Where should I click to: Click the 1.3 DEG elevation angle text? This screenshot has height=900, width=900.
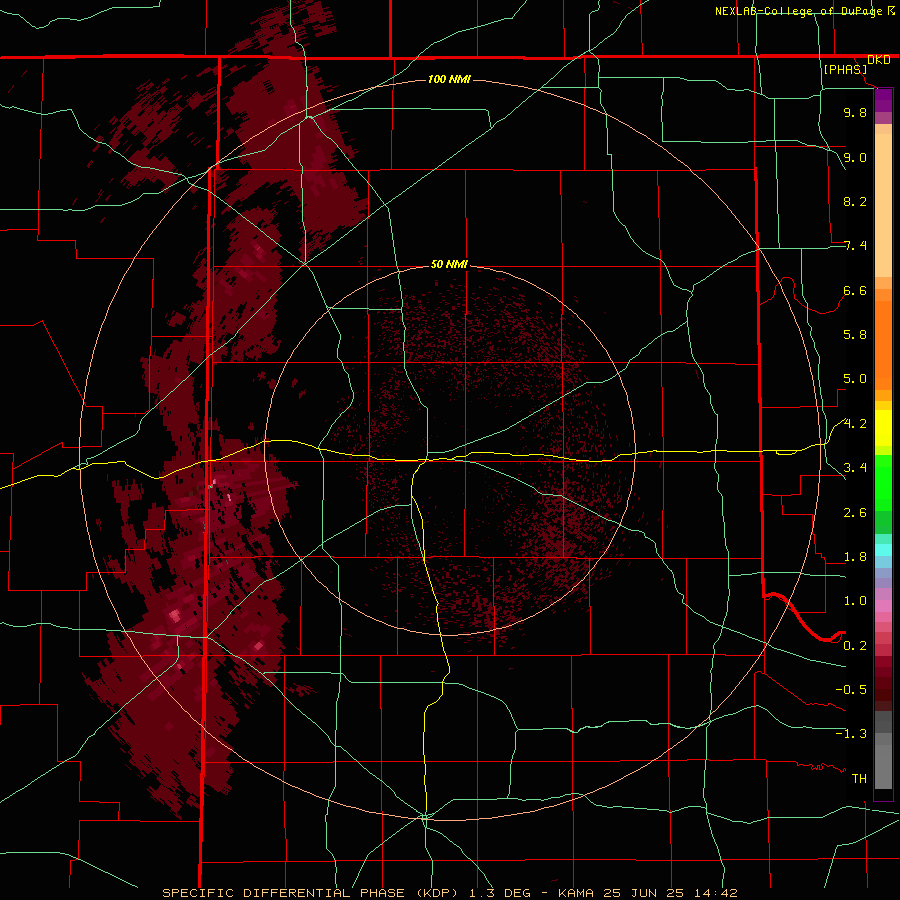click(499, 893)
